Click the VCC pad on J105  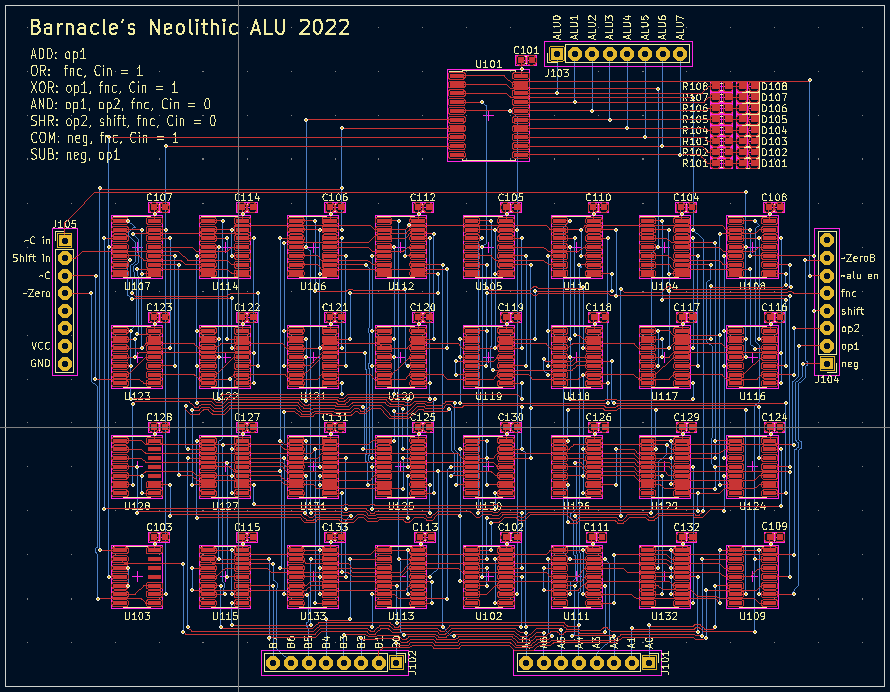pyautogui.click(x=65, y=345)
